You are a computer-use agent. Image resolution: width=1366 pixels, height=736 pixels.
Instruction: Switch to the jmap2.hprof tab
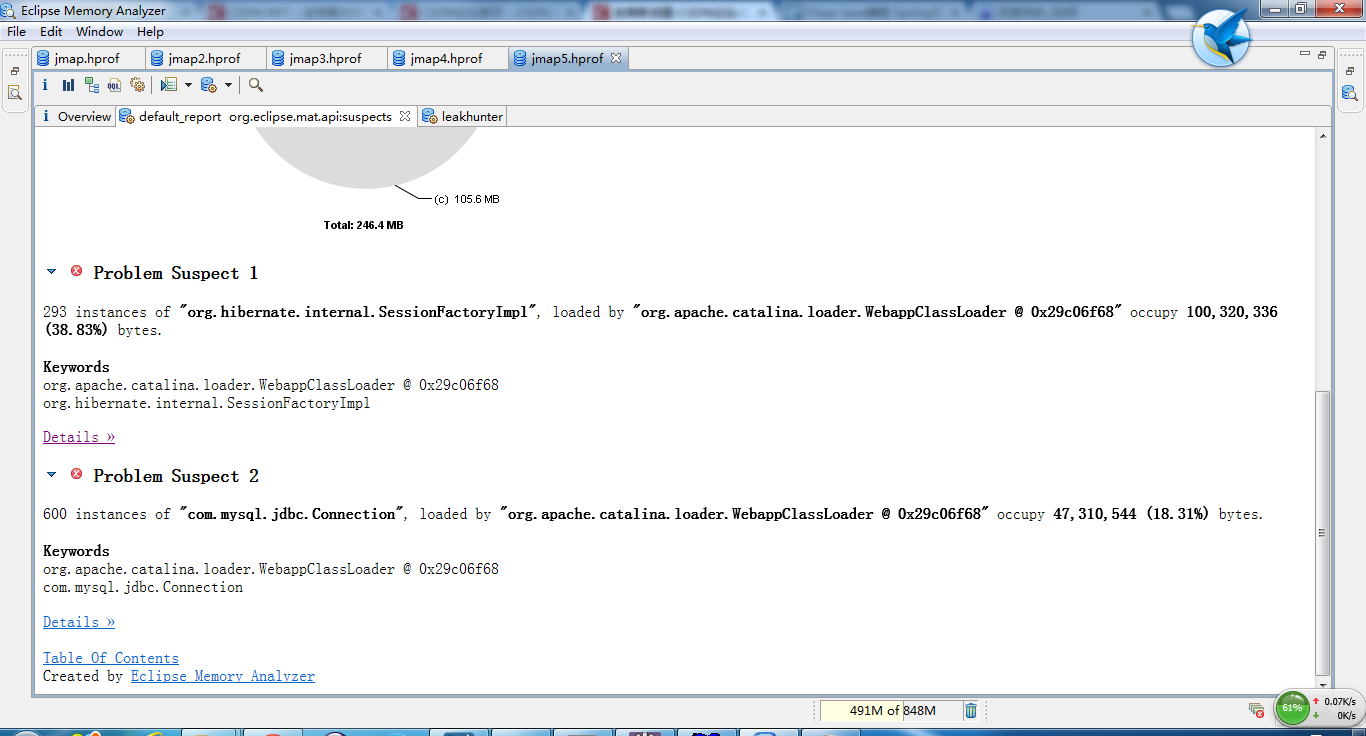click(205, 58)
